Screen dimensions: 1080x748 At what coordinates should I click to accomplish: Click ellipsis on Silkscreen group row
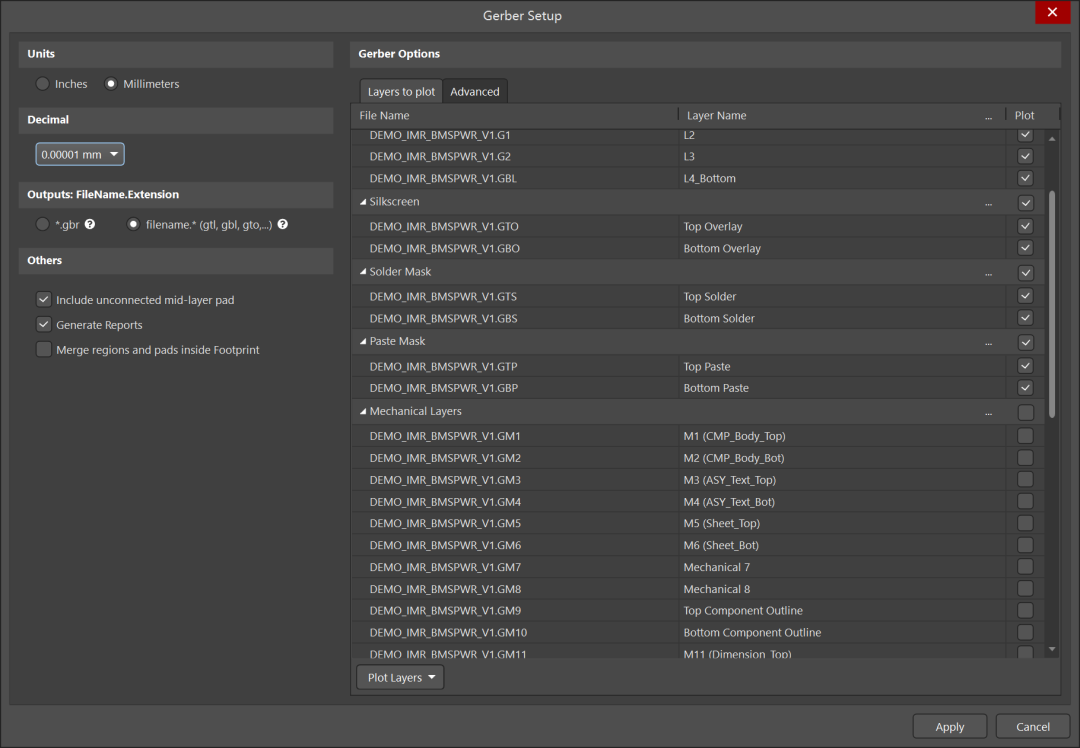(x=988, y=203)
